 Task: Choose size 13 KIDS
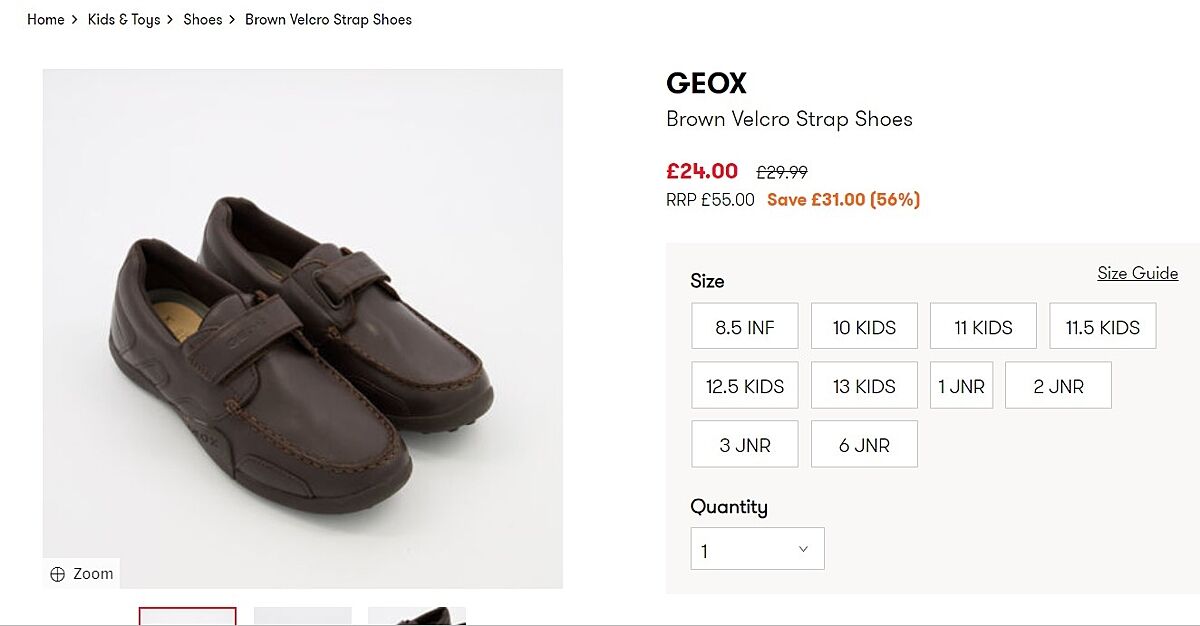[864, 386]
